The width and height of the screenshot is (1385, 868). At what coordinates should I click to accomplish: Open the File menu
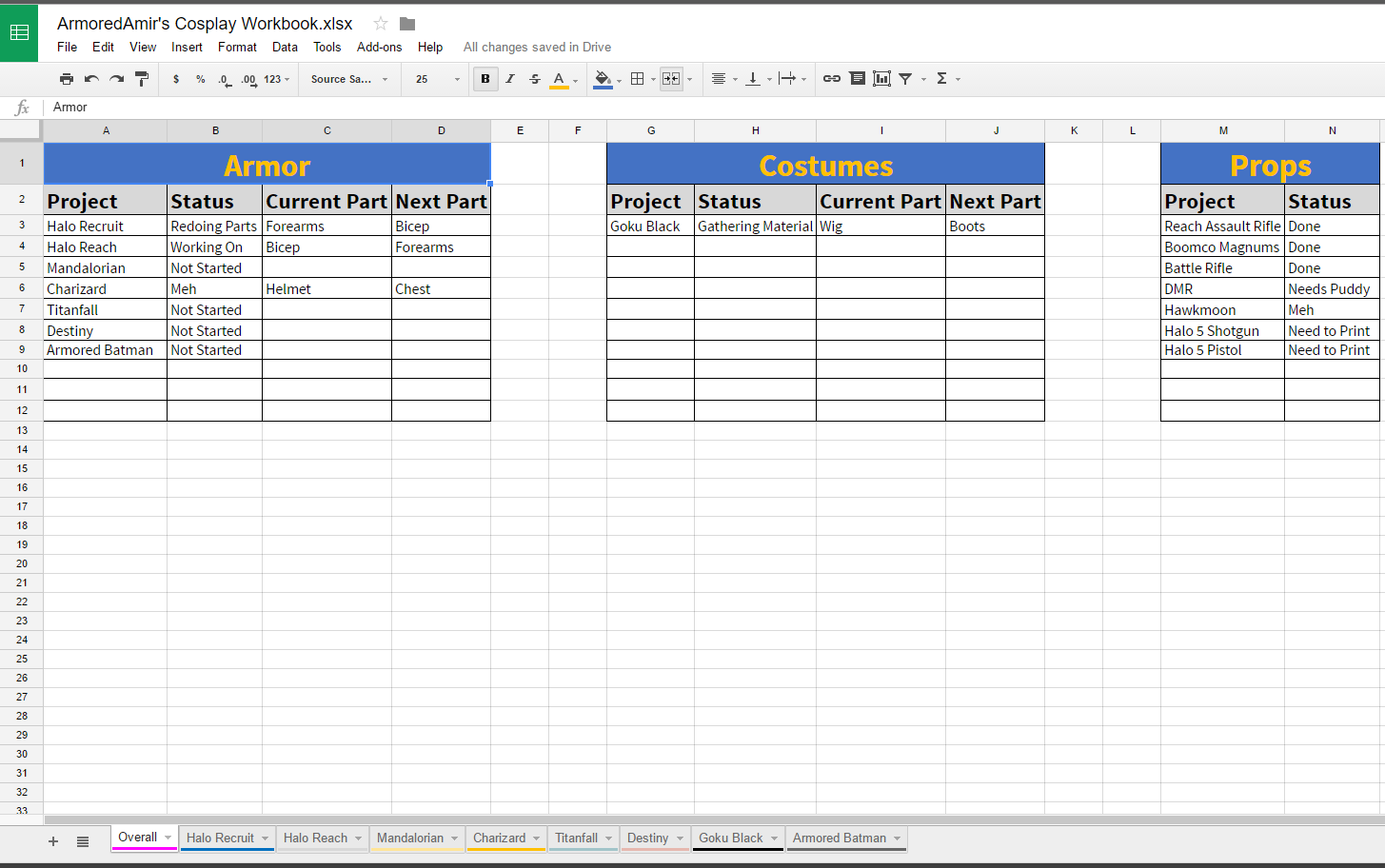click(68, 47)
